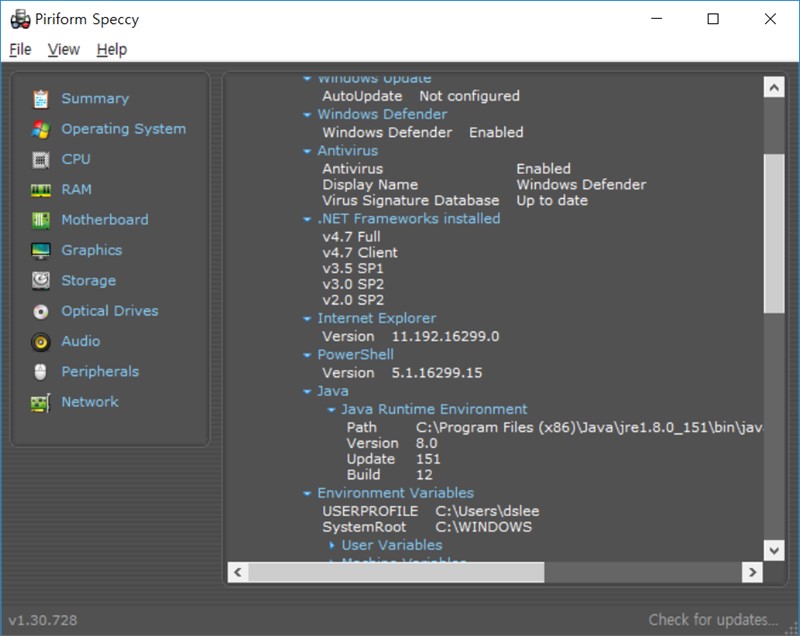This screenshot has height=636, width=800.
Task: Open the Graphics section
Action: [x=91, y=250]
